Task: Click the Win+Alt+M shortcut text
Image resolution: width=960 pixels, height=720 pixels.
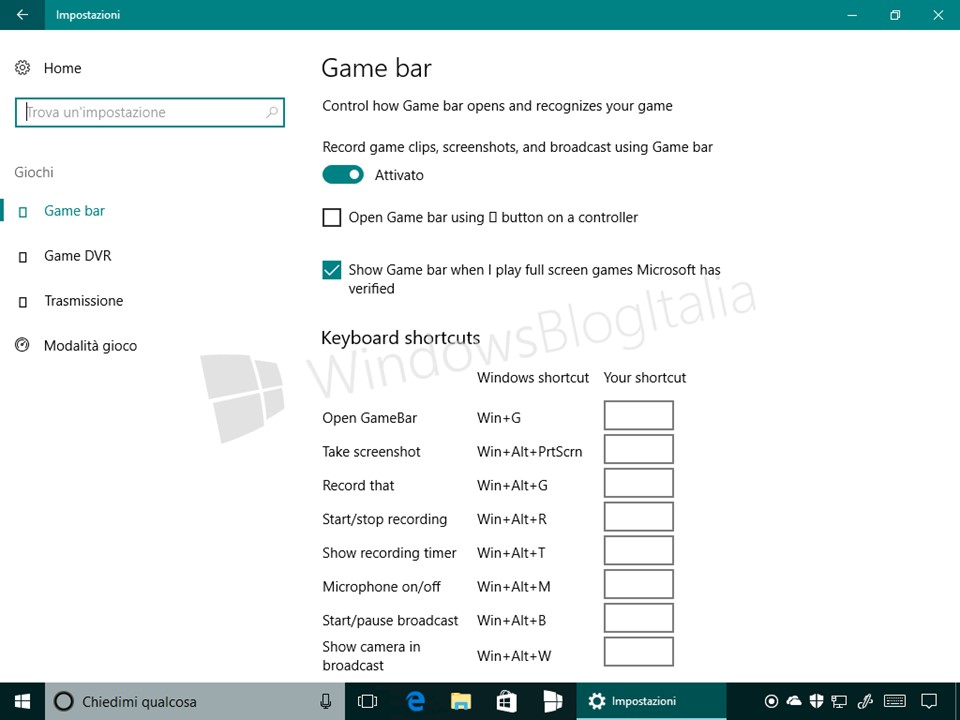Action: click(x=514, y=587)
